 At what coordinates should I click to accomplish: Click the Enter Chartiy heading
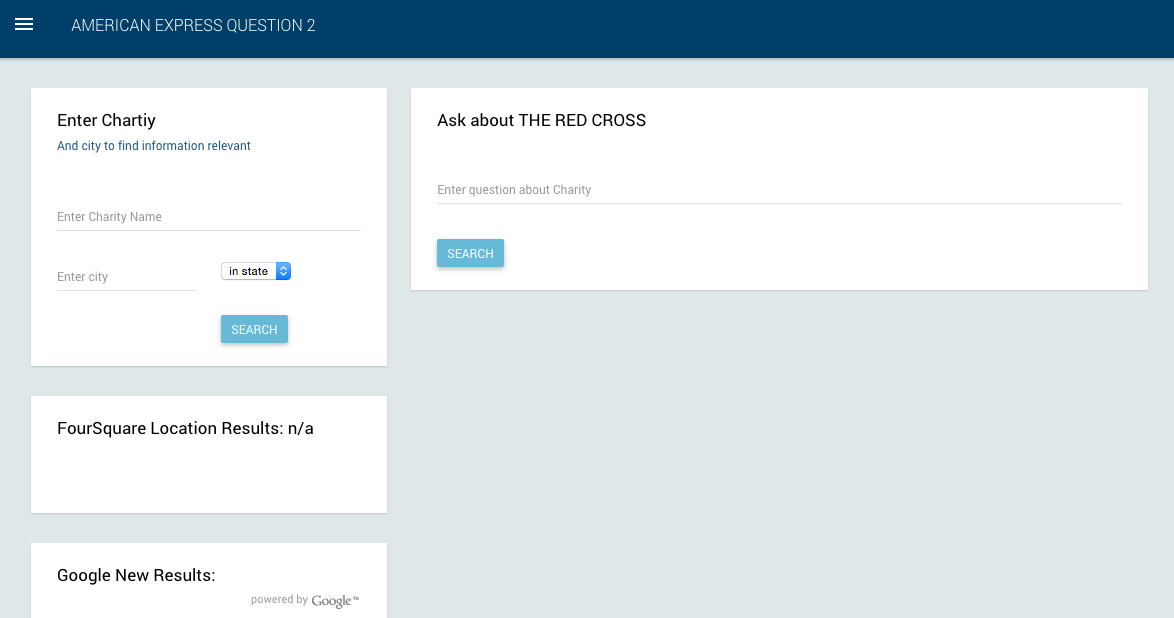pyautogui.click(x=106, y=121)
